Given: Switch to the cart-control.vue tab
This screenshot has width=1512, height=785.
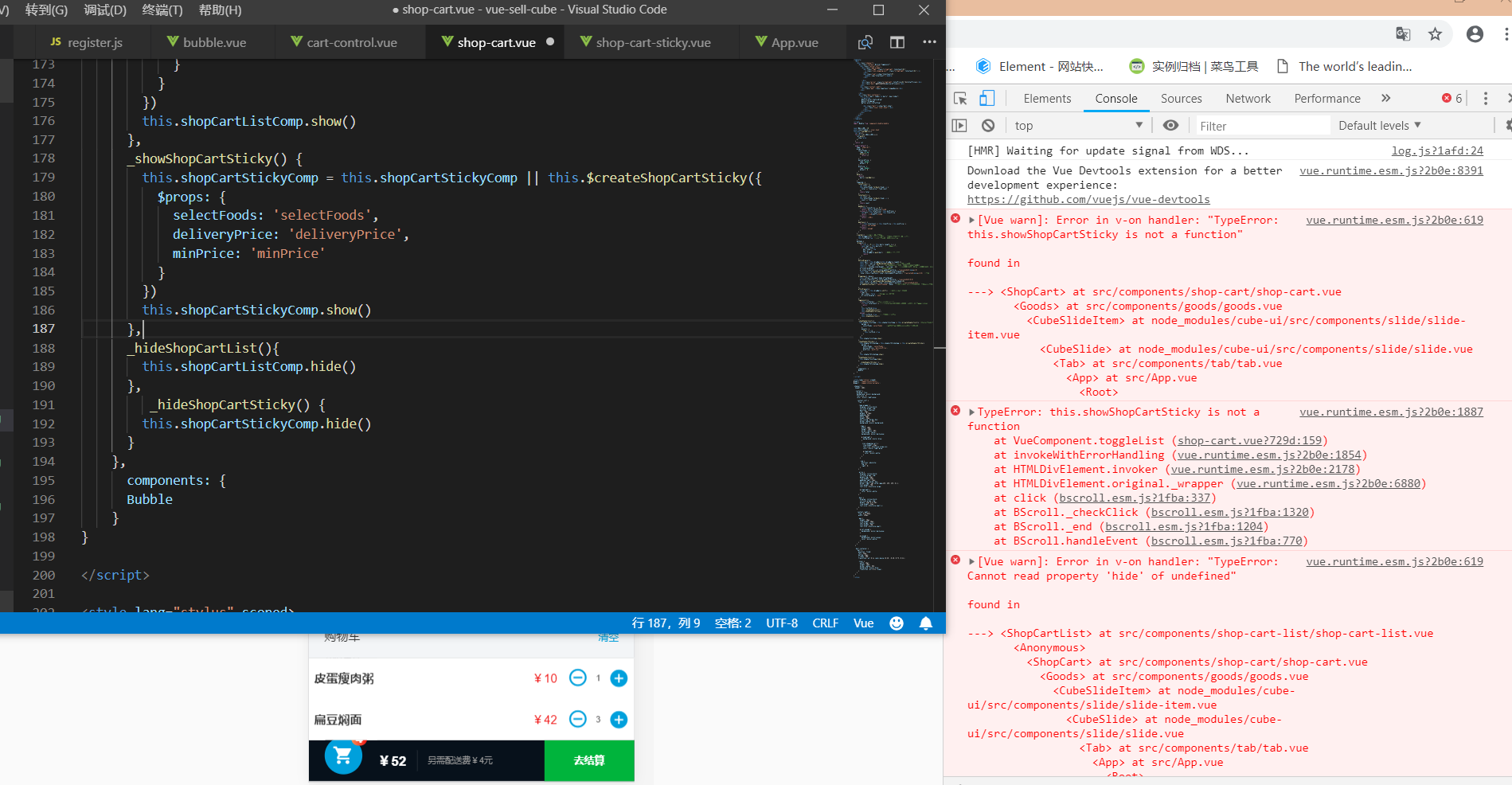Looking at the screenshot, I should 351,43.
